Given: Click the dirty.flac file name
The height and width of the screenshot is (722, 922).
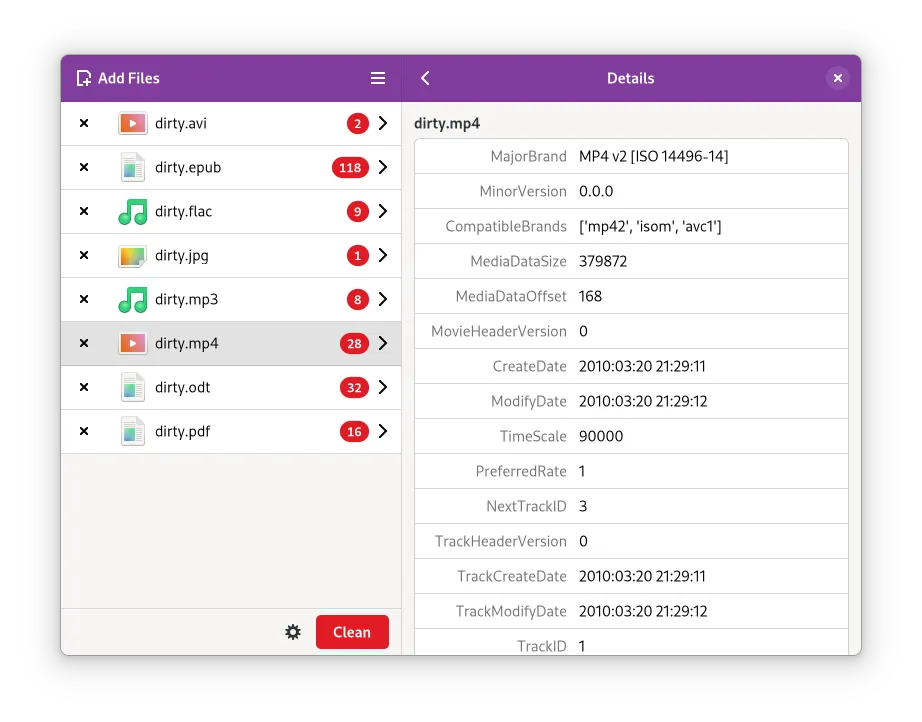Looking at the screenshot, I should click(x=183, y=212).
